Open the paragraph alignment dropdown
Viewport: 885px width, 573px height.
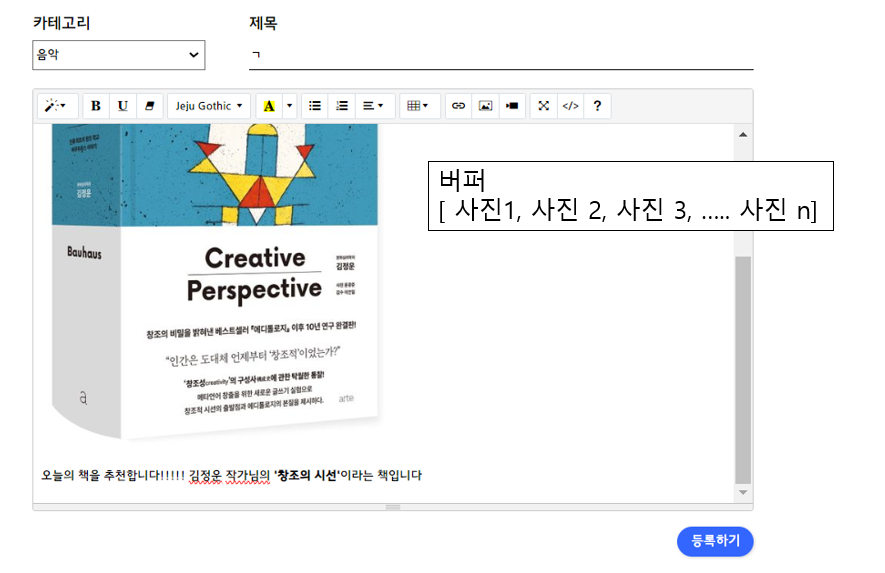click(373, 106)
